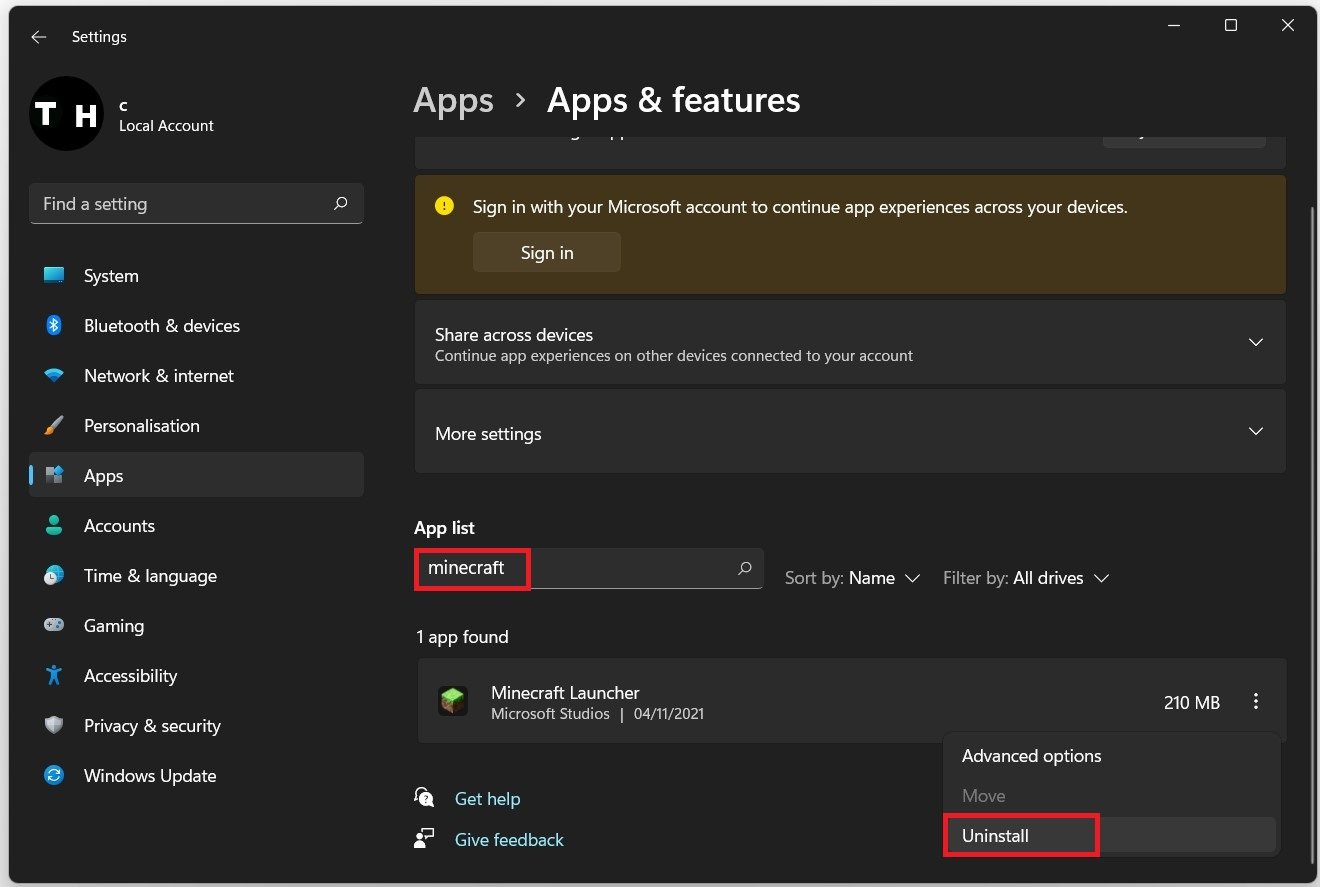Click the Minecraft Launcher grass block icon

click(453, 701)
